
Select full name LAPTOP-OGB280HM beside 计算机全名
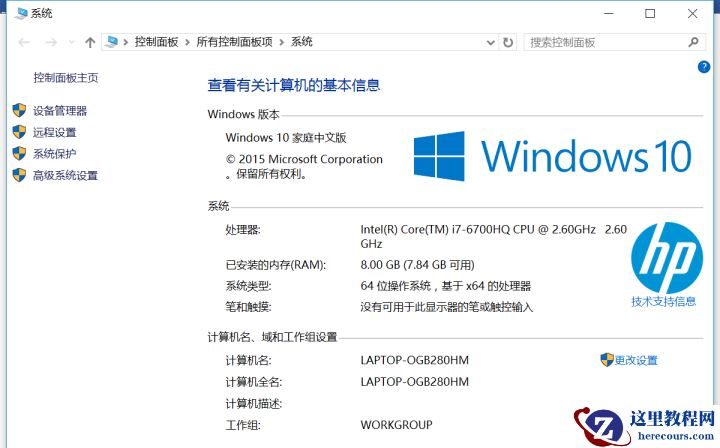(x=415, y=382)
